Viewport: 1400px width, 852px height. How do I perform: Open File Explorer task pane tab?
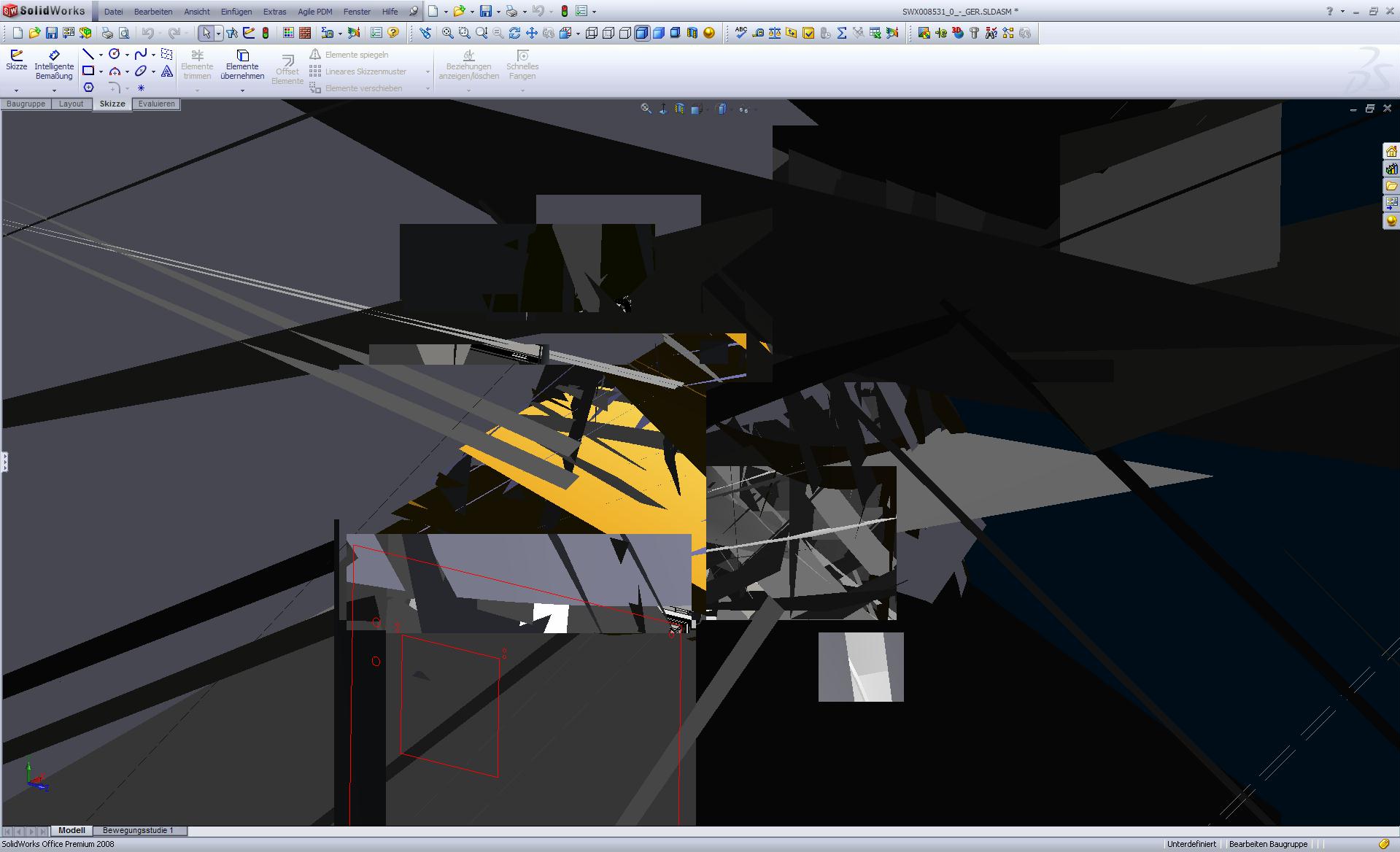coord(1391,185)
